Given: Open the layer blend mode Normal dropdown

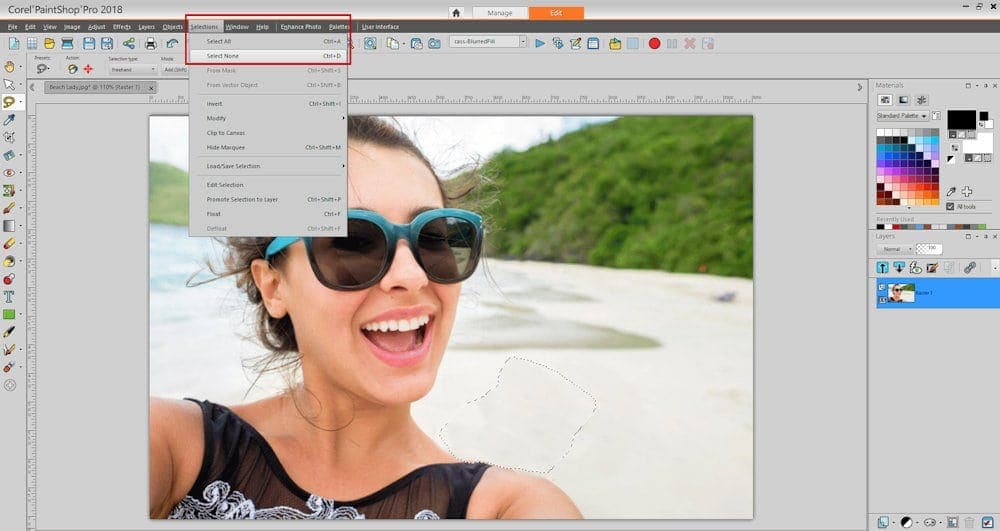Looking at the screenshot, I should 894,248.
